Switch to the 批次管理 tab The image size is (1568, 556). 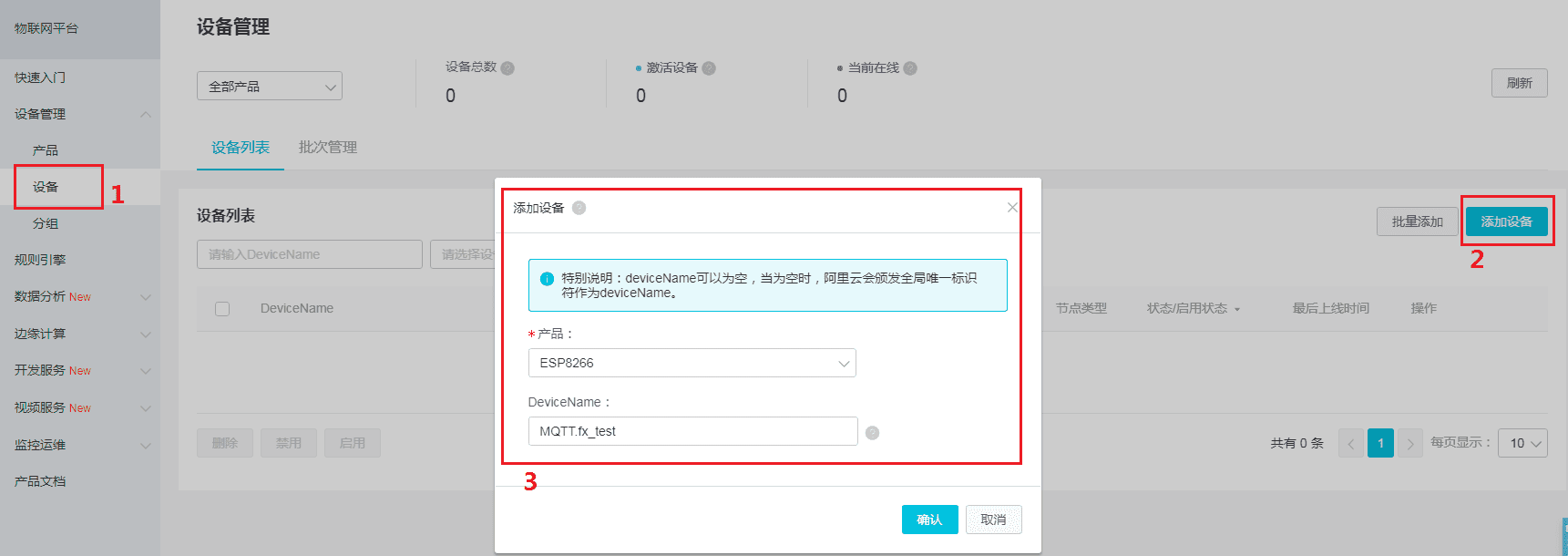(327, 147)
